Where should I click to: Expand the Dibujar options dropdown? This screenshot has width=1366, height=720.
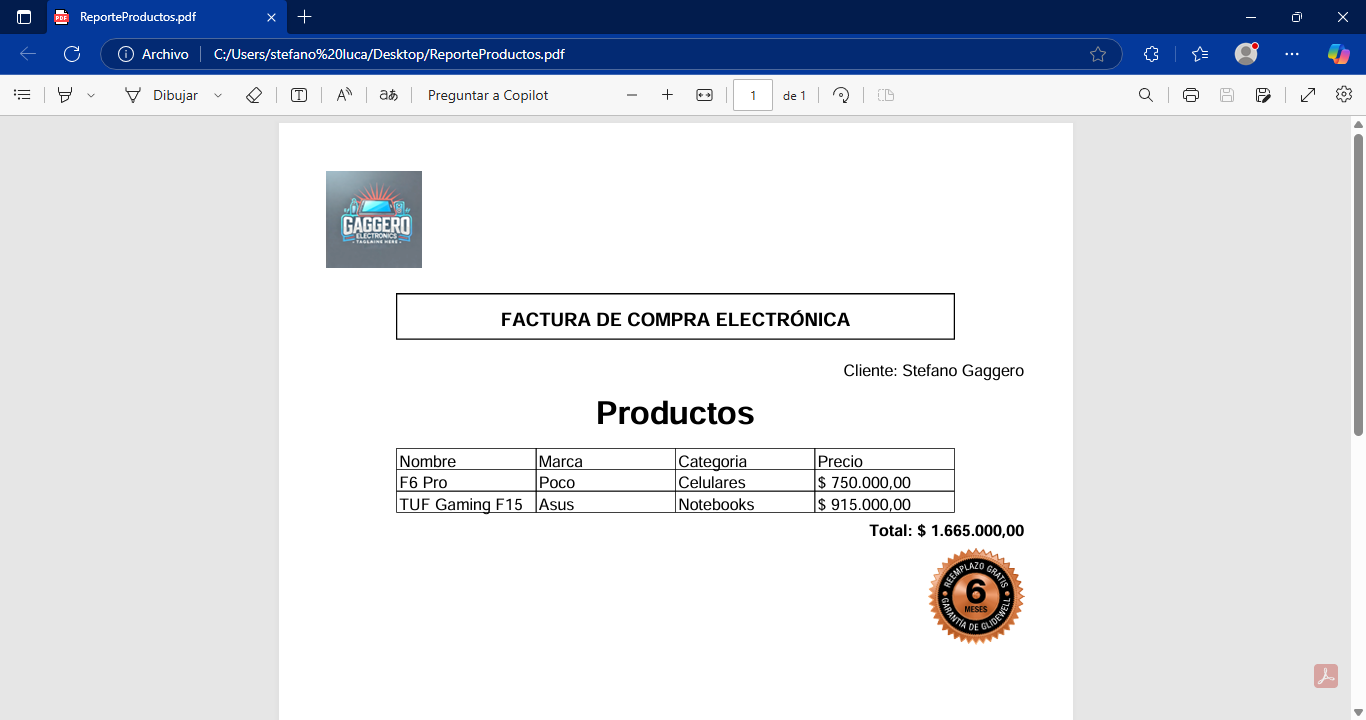coord(218,95)
